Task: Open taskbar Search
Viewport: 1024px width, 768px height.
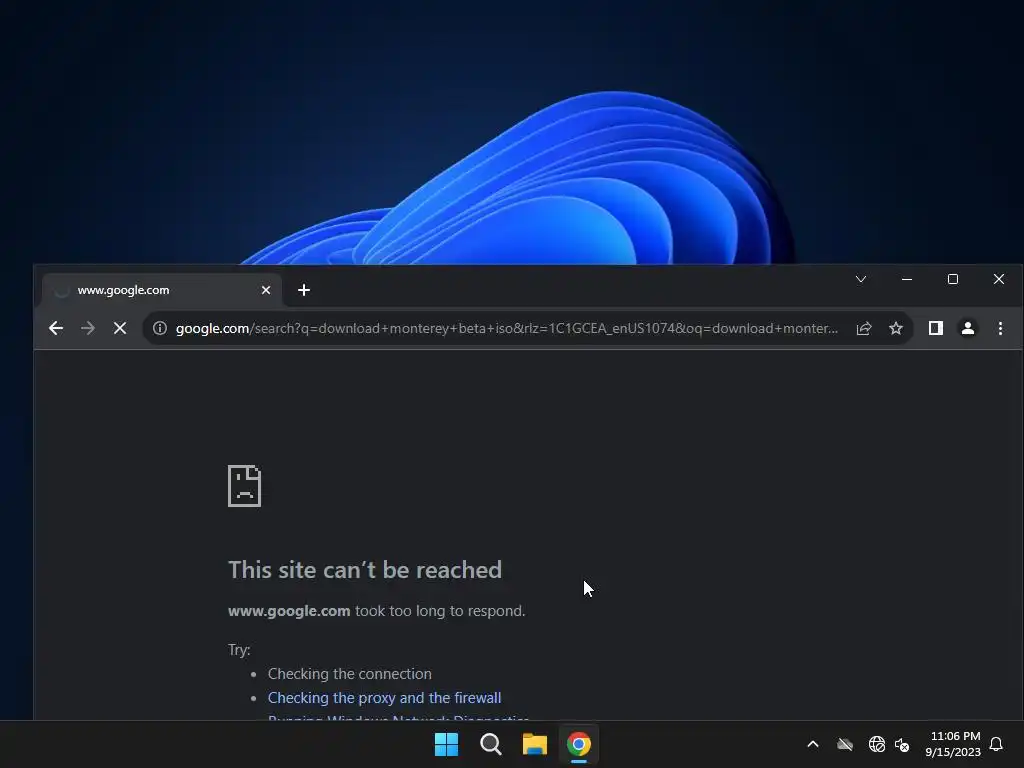Action: click(490, 744)
